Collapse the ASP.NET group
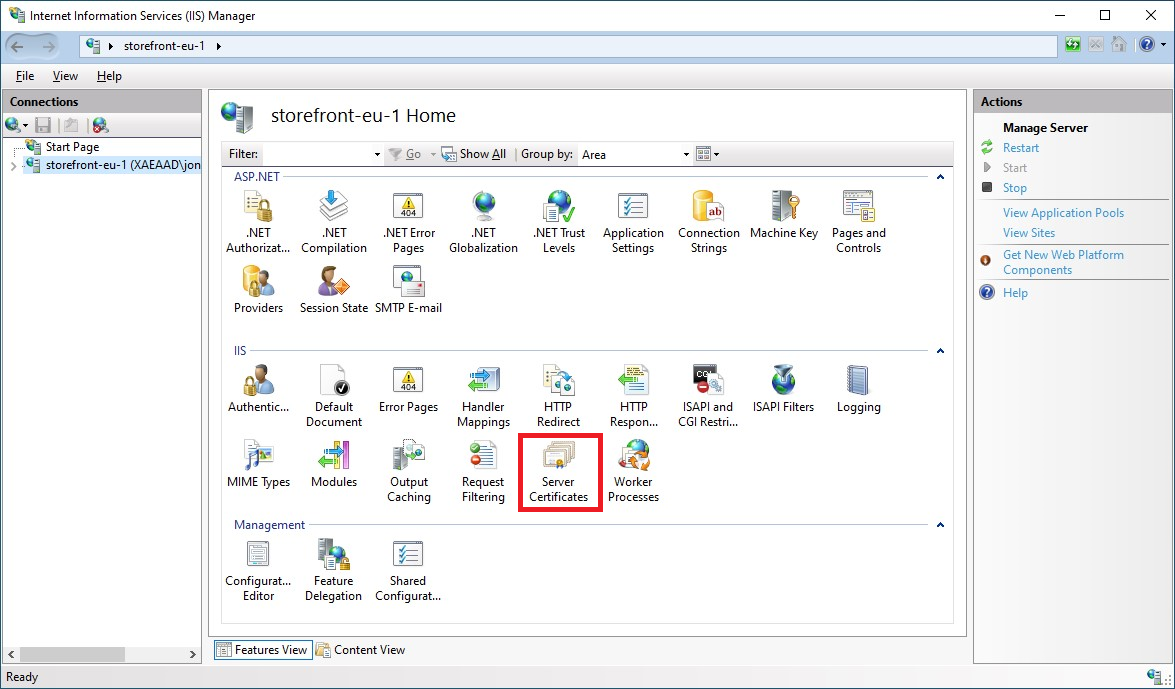 coord(940,177)
